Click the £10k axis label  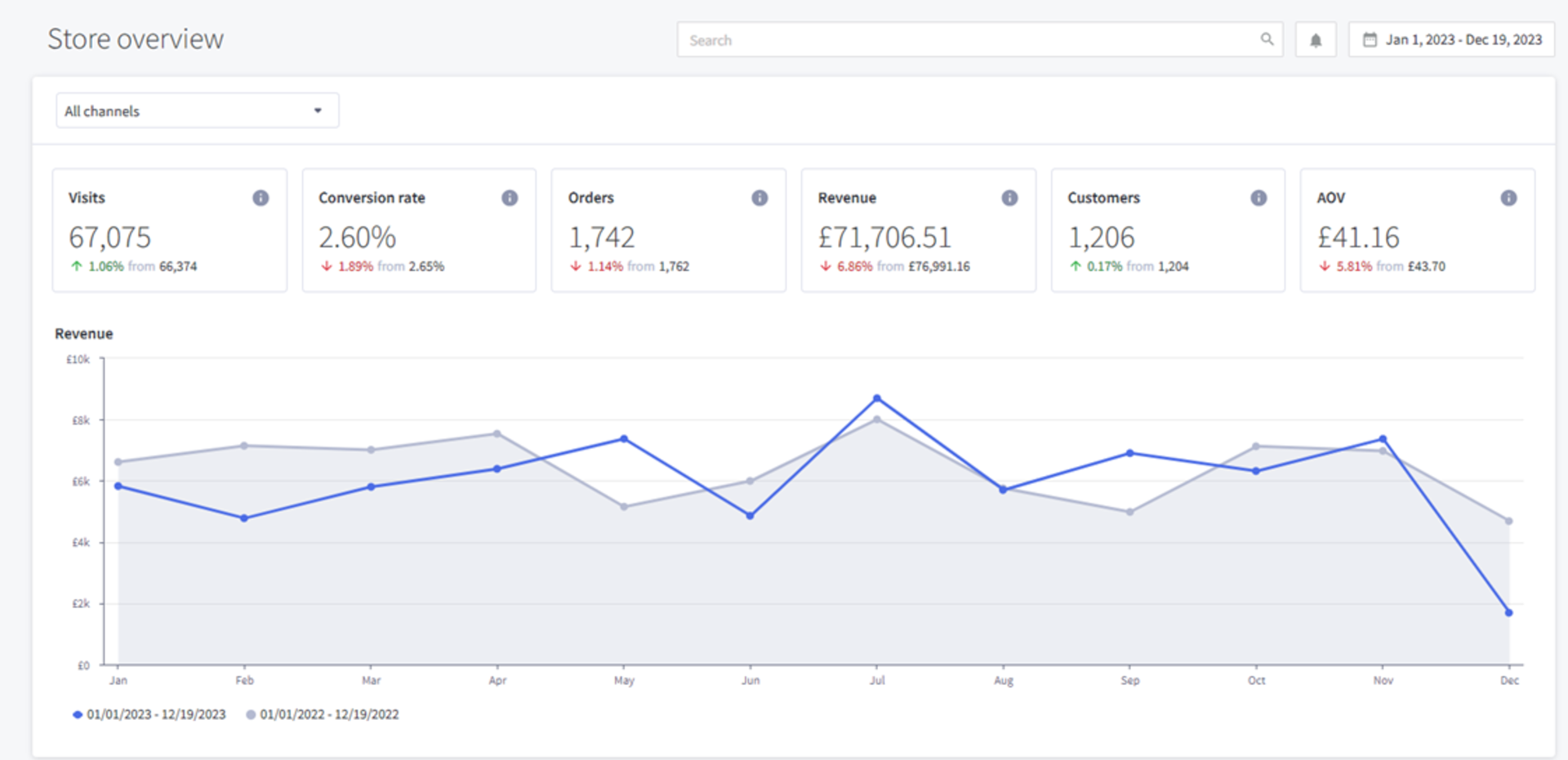tap(78, 359)
